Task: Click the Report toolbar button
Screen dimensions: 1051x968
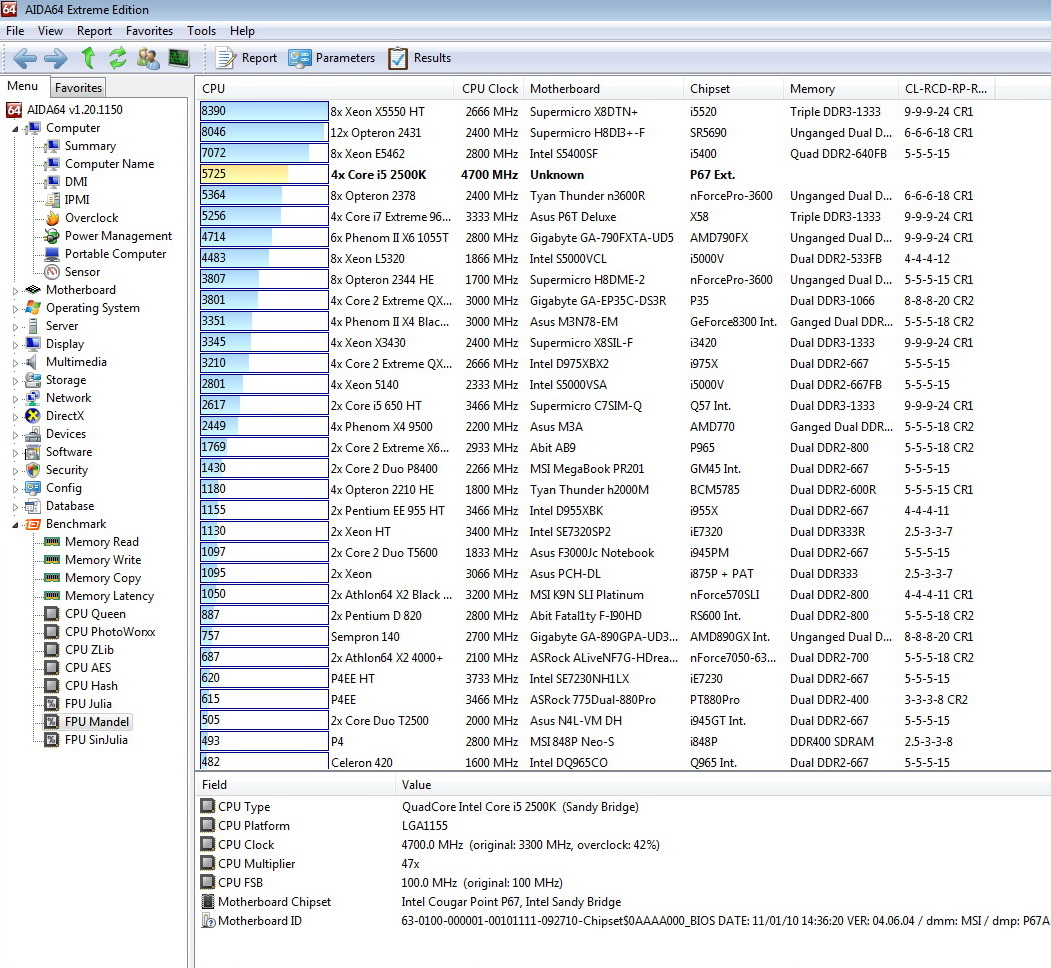Action: (x=246, y=58)
